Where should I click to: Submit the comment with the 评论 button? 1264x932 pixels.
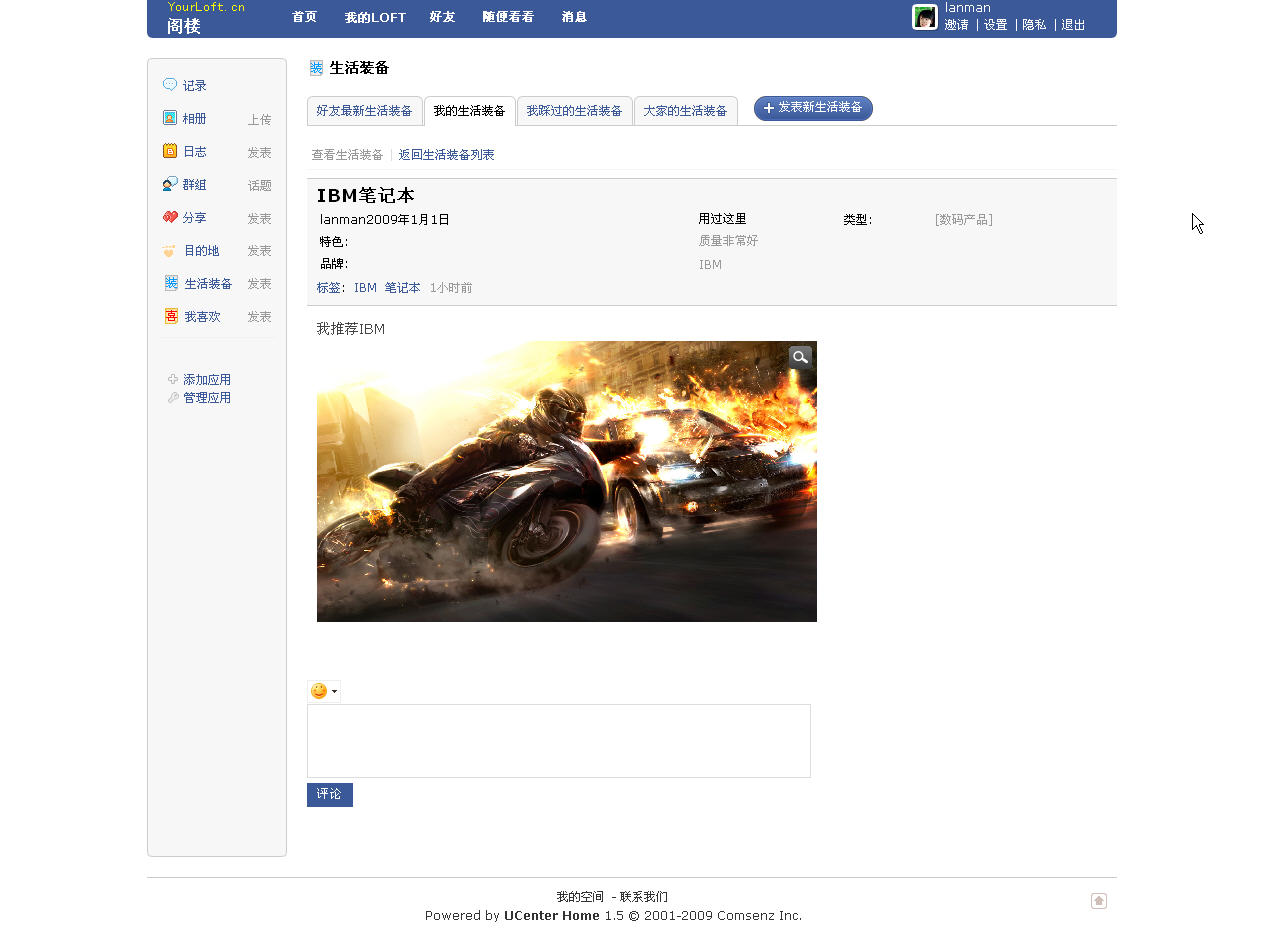tap(330, 795)
